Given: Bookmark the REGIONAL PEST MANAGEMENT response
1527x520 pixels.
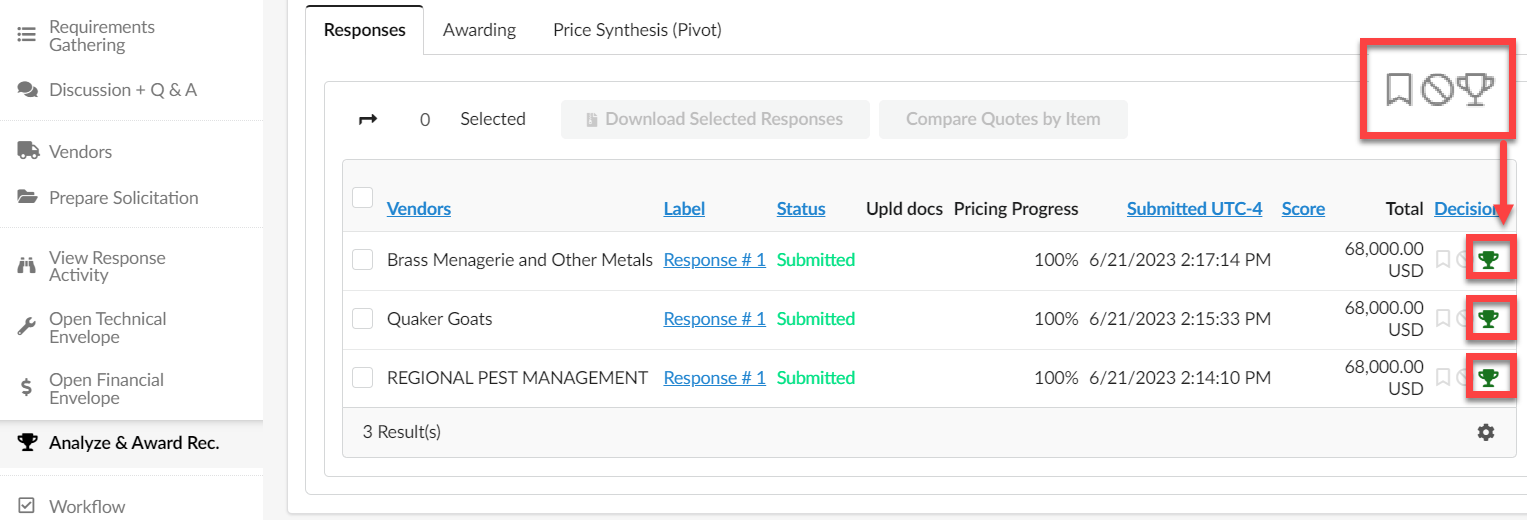Looking at the screenshot, I should (x=1442, y=378).
